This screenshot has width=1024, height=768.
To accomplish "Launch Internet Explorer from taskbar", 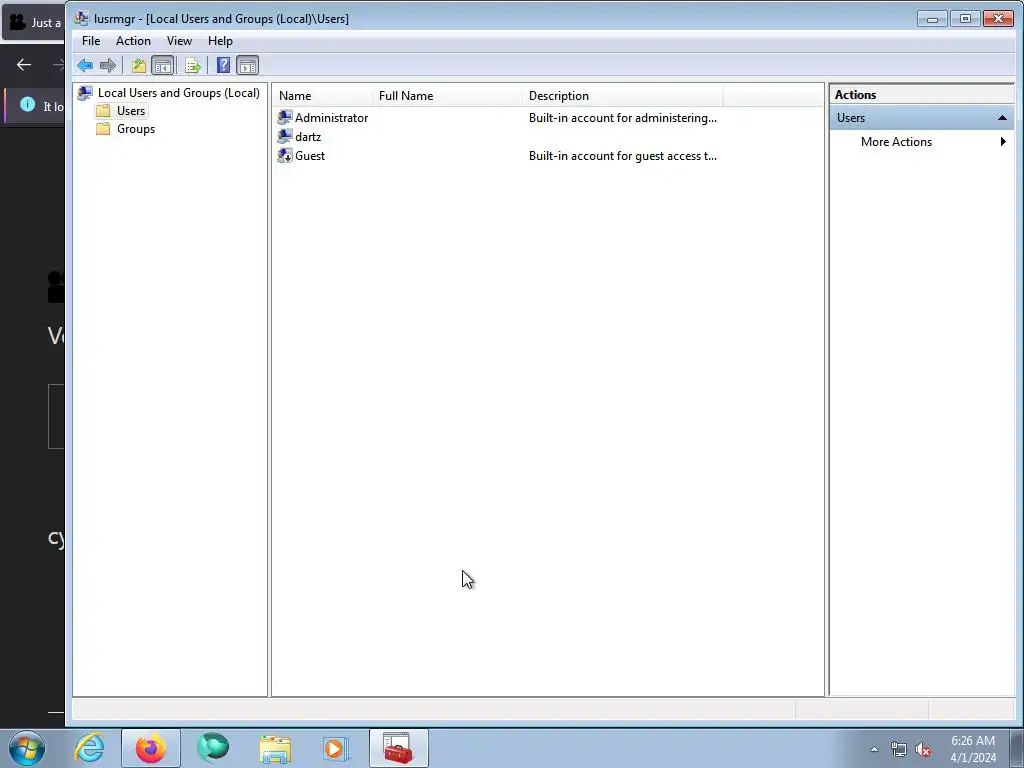I will [89, 748].
